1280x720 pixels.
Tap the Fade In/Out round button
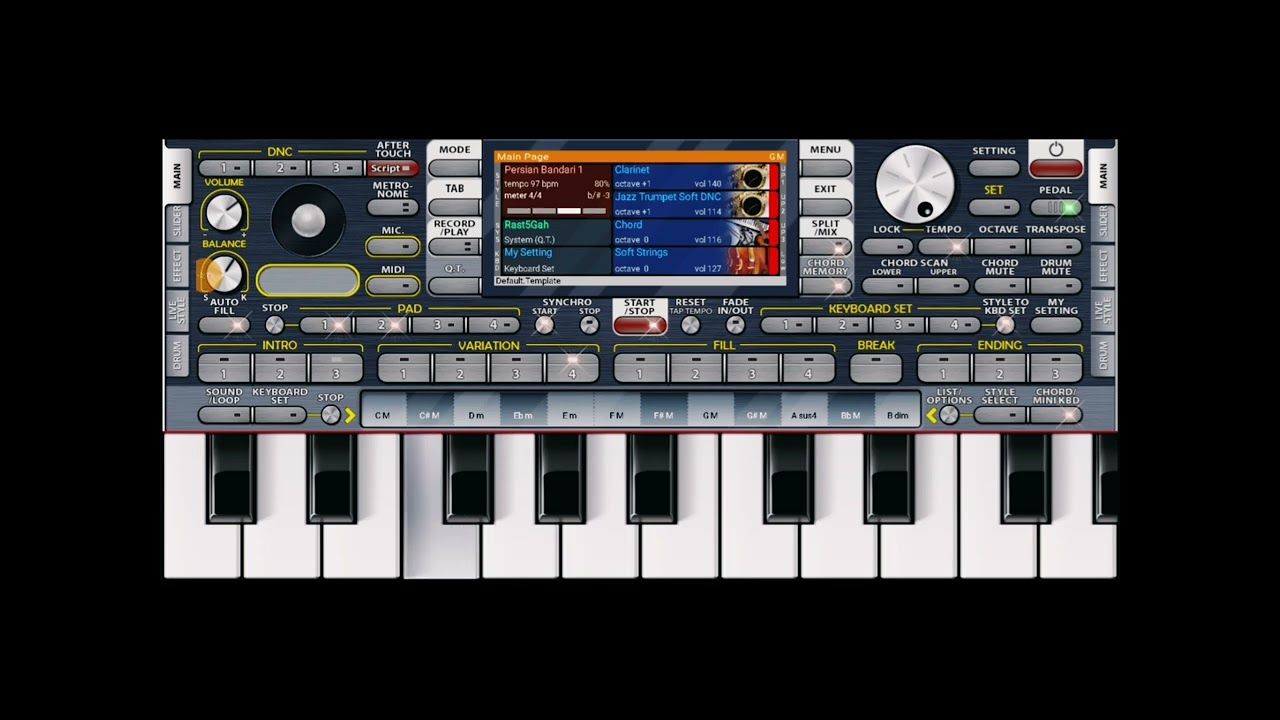coord(736,325)
